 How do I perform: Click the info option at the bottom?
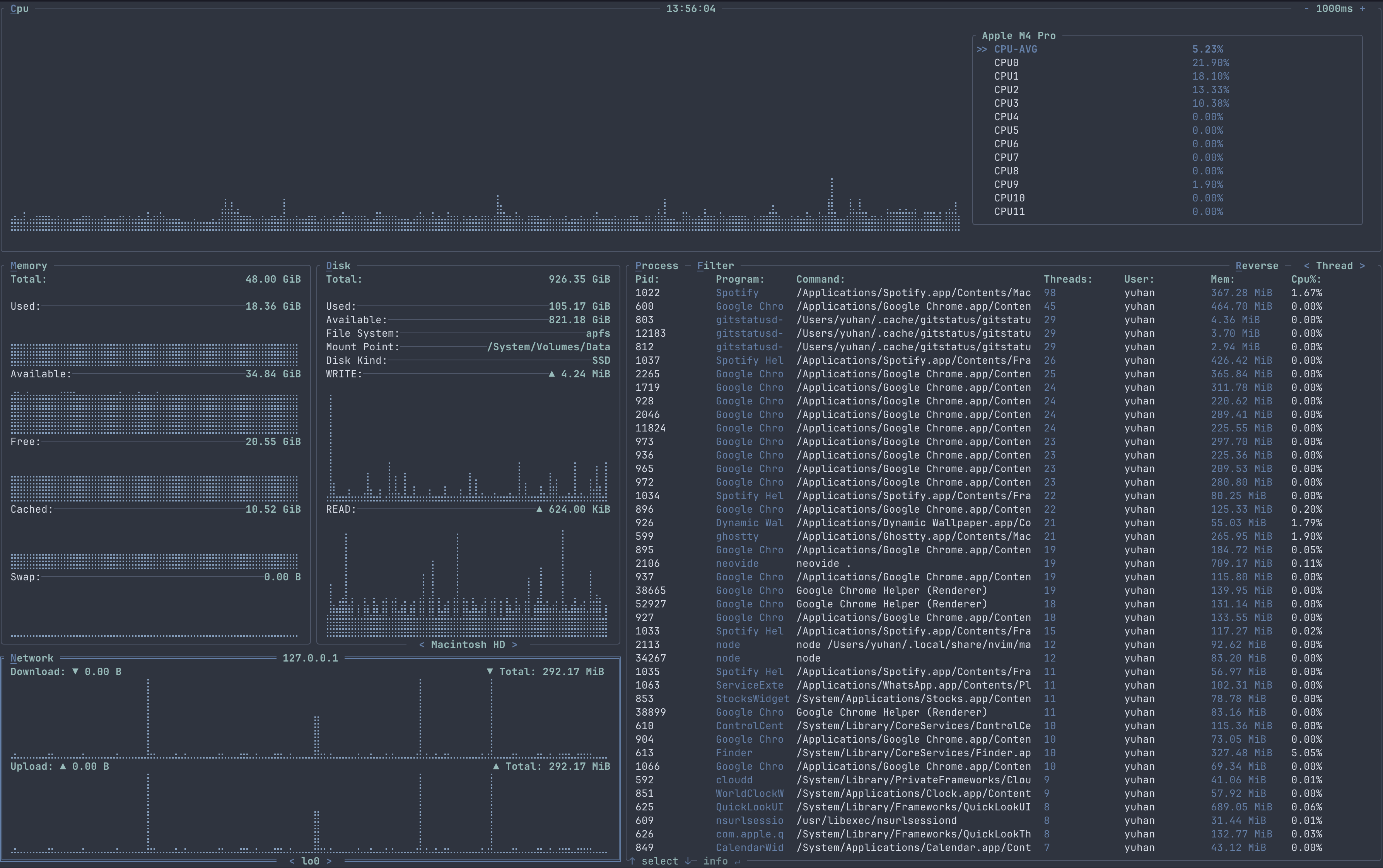(x=716, y=861)
